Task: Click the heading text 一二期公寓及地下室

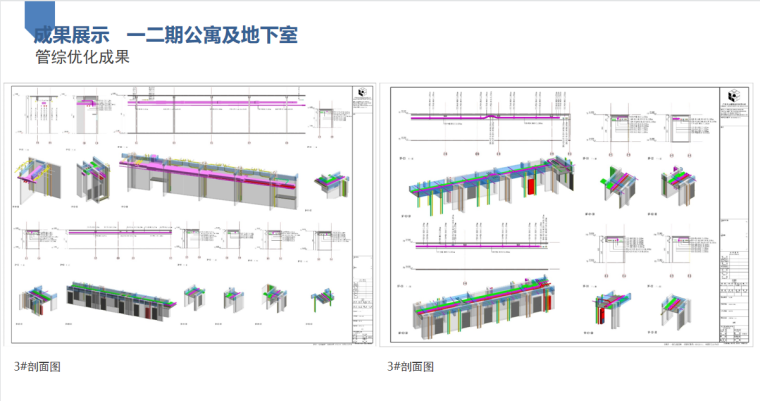Action: 211,36
